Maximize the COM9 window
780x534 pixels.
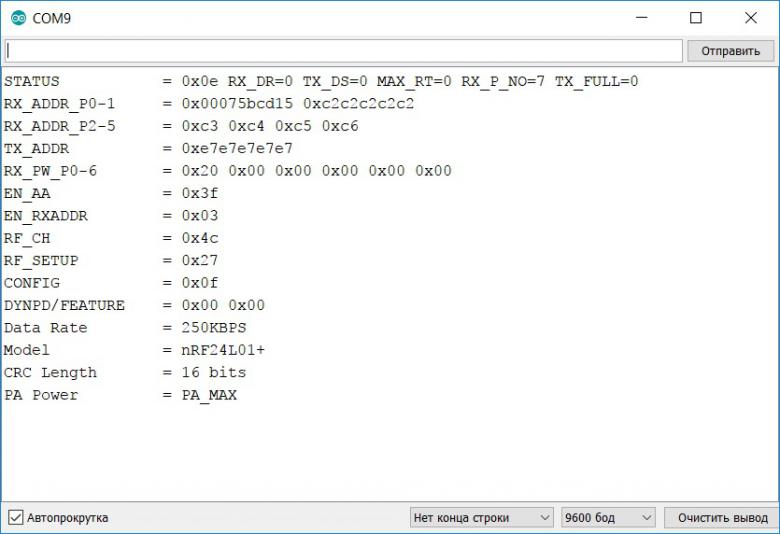pos(696,18)
